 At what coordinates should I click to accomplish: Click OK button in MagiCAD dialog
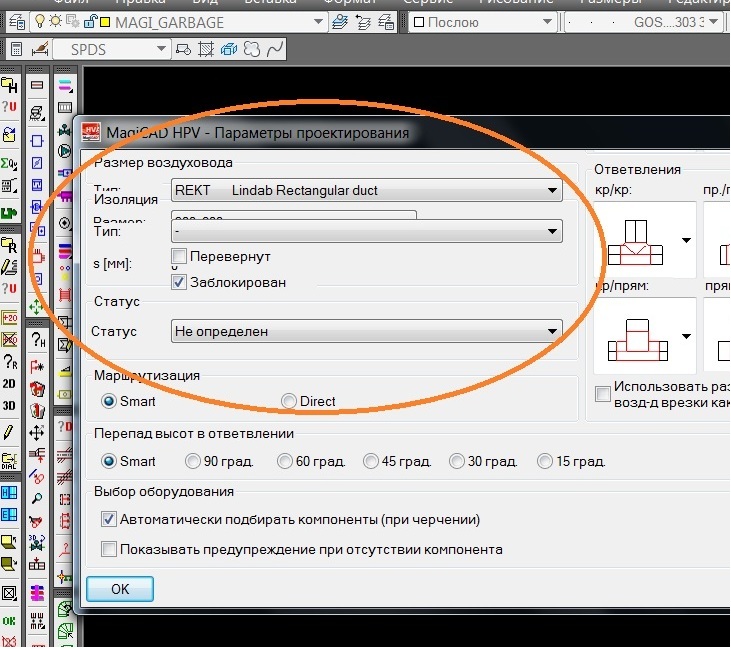coord(120,589)
